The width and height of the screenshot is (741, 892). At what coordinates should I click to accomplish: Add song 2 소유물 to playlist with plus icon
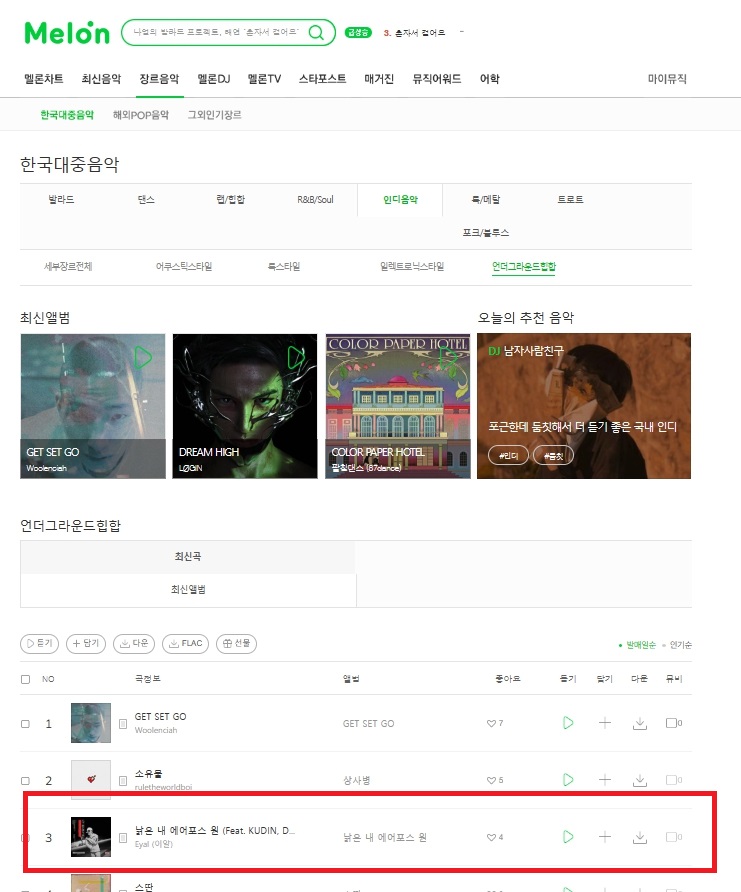605,779
